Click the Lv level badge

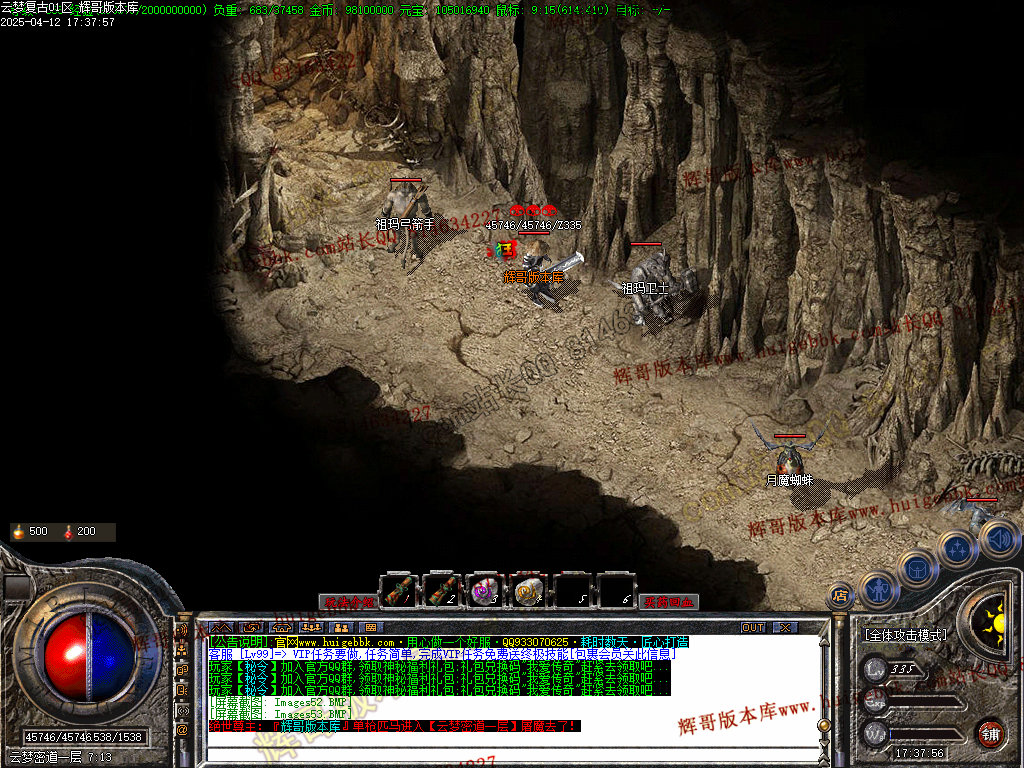tap(874, 669)
